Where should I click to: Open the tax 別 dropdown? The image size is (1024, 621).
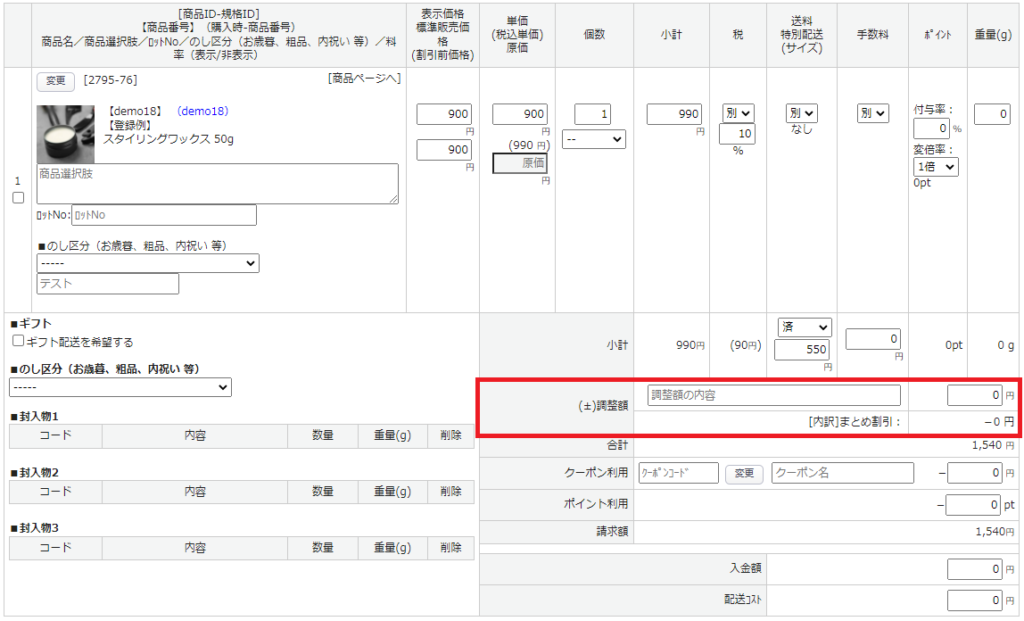[738, 114]
